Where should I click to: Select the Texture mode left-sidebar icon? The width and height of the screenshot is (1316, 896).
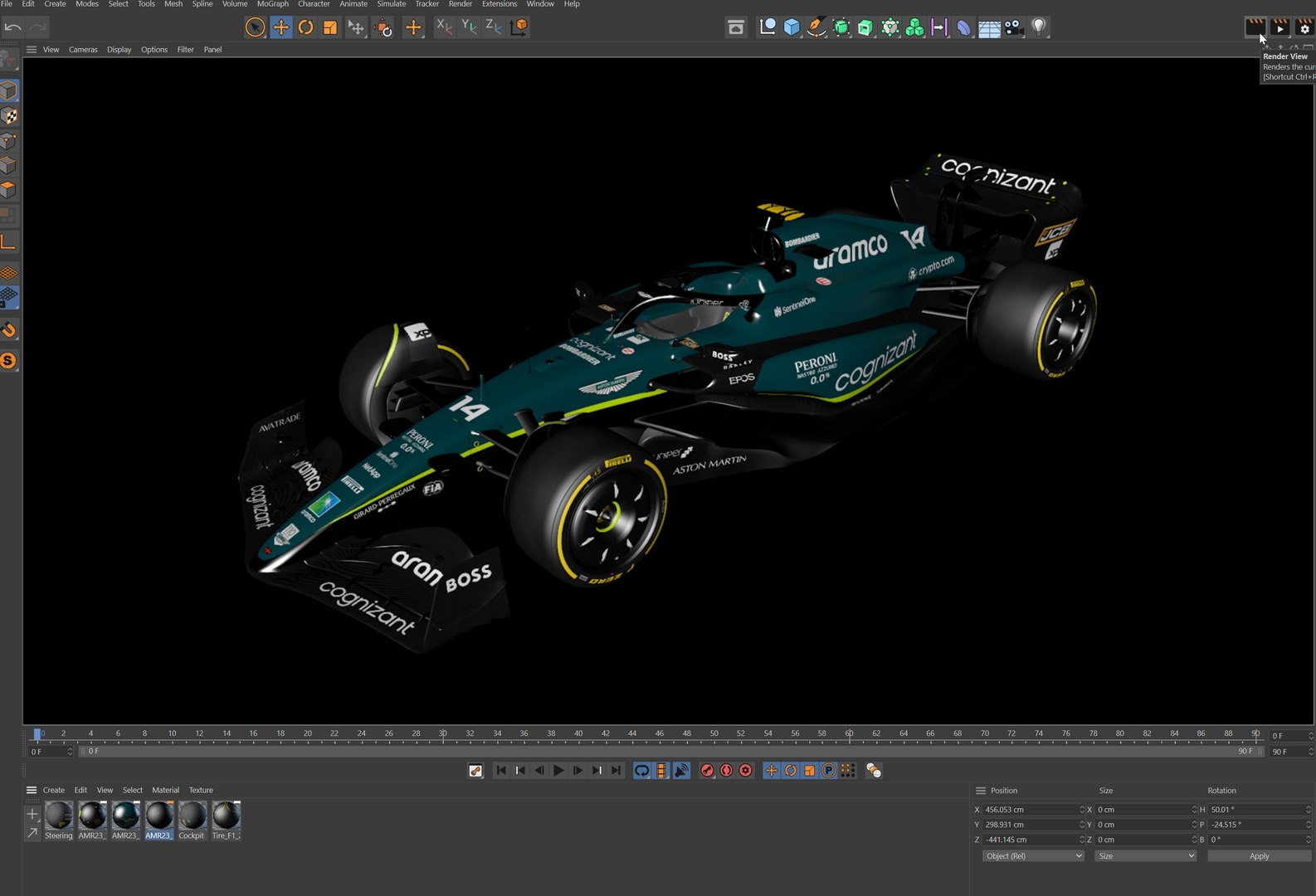[10, 116]
